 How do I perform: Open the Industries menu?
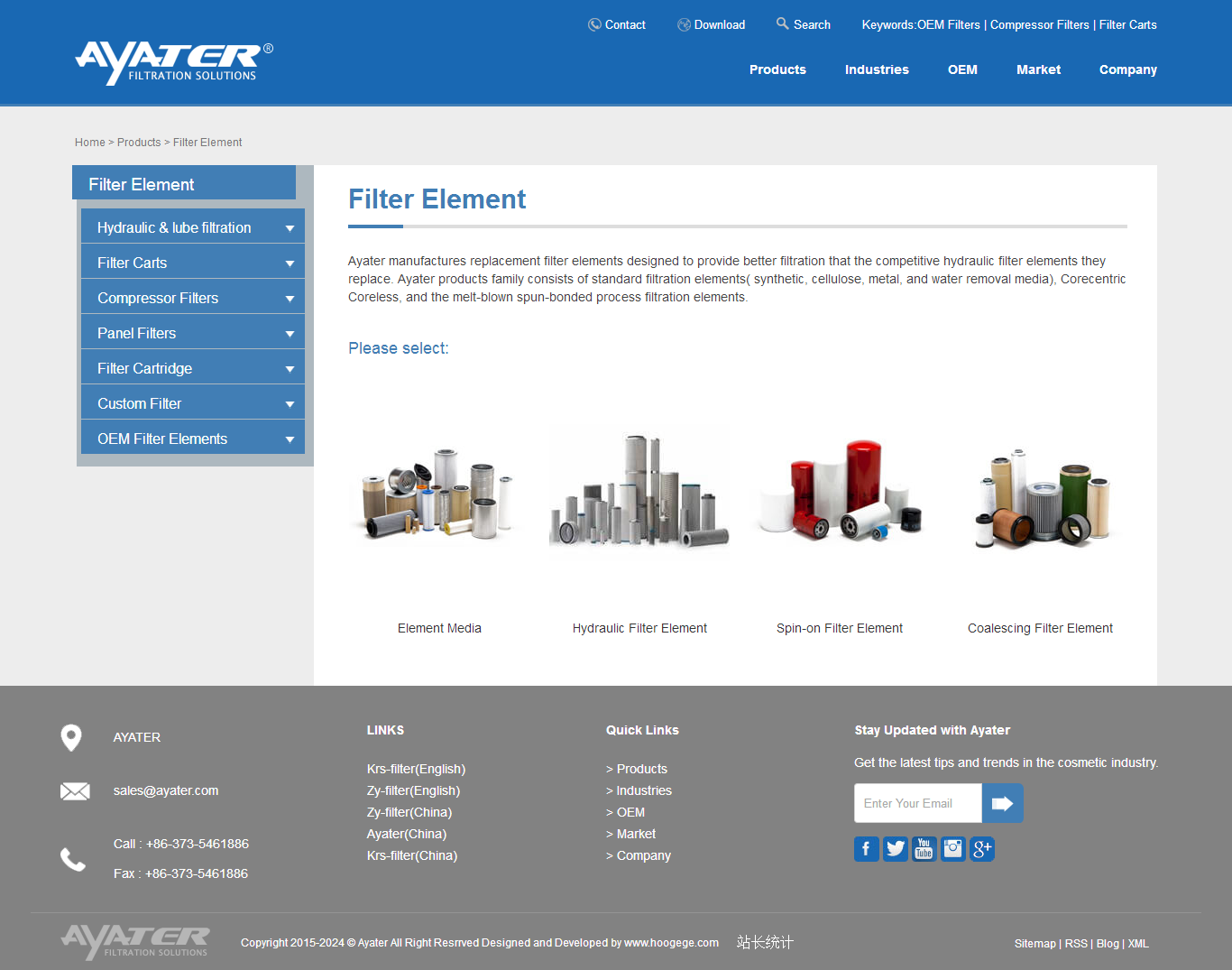tap(877, 69)
